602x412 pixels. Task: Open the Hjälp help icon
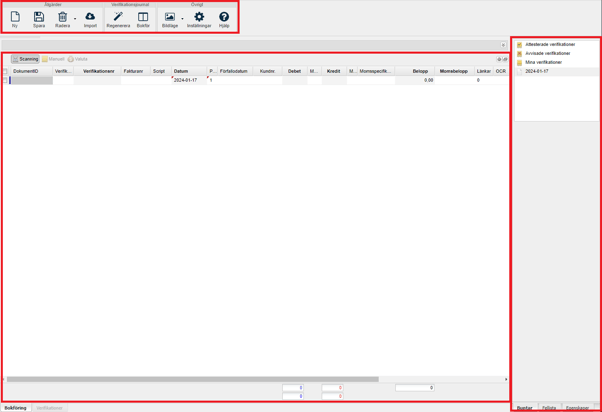[224, 18]
